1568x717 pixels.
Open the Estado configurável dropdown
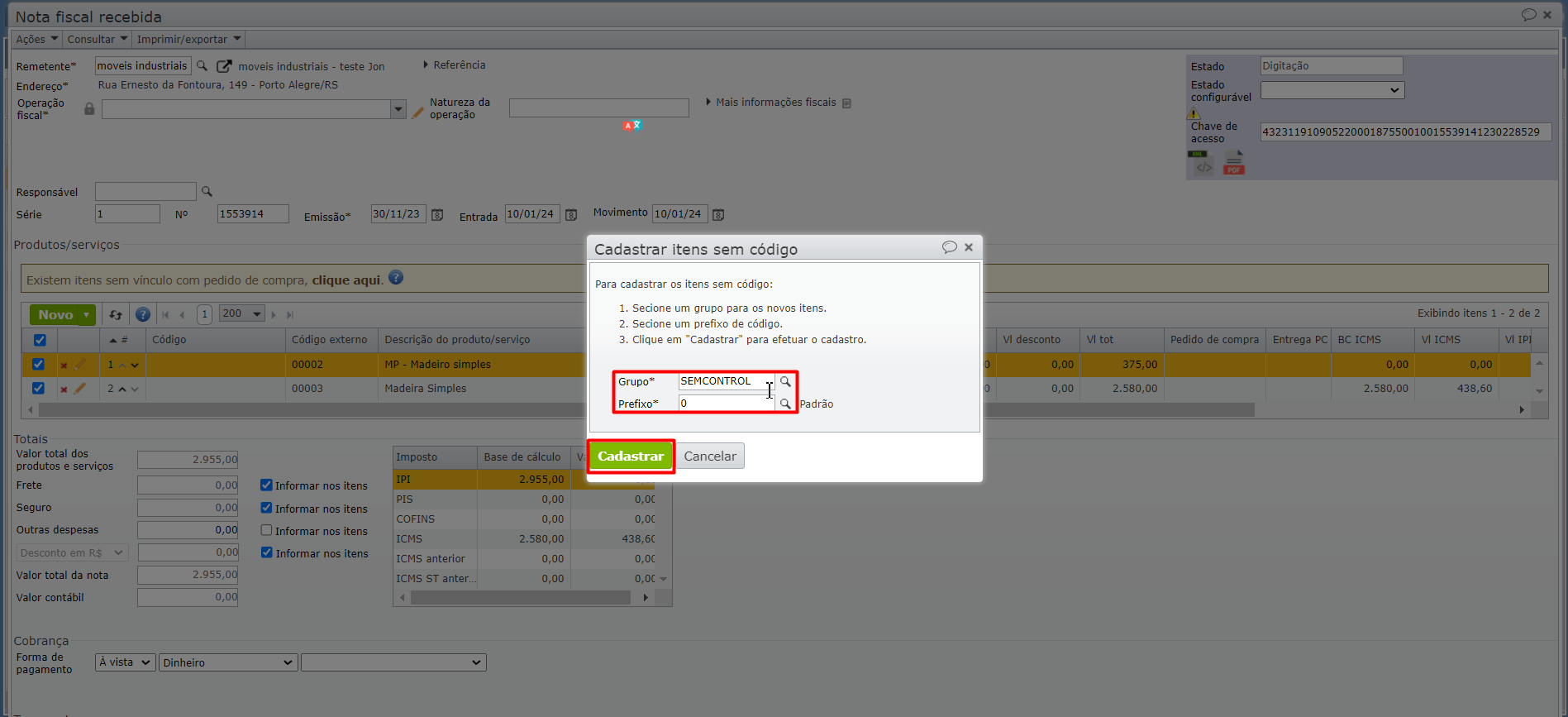[1332, 90]
